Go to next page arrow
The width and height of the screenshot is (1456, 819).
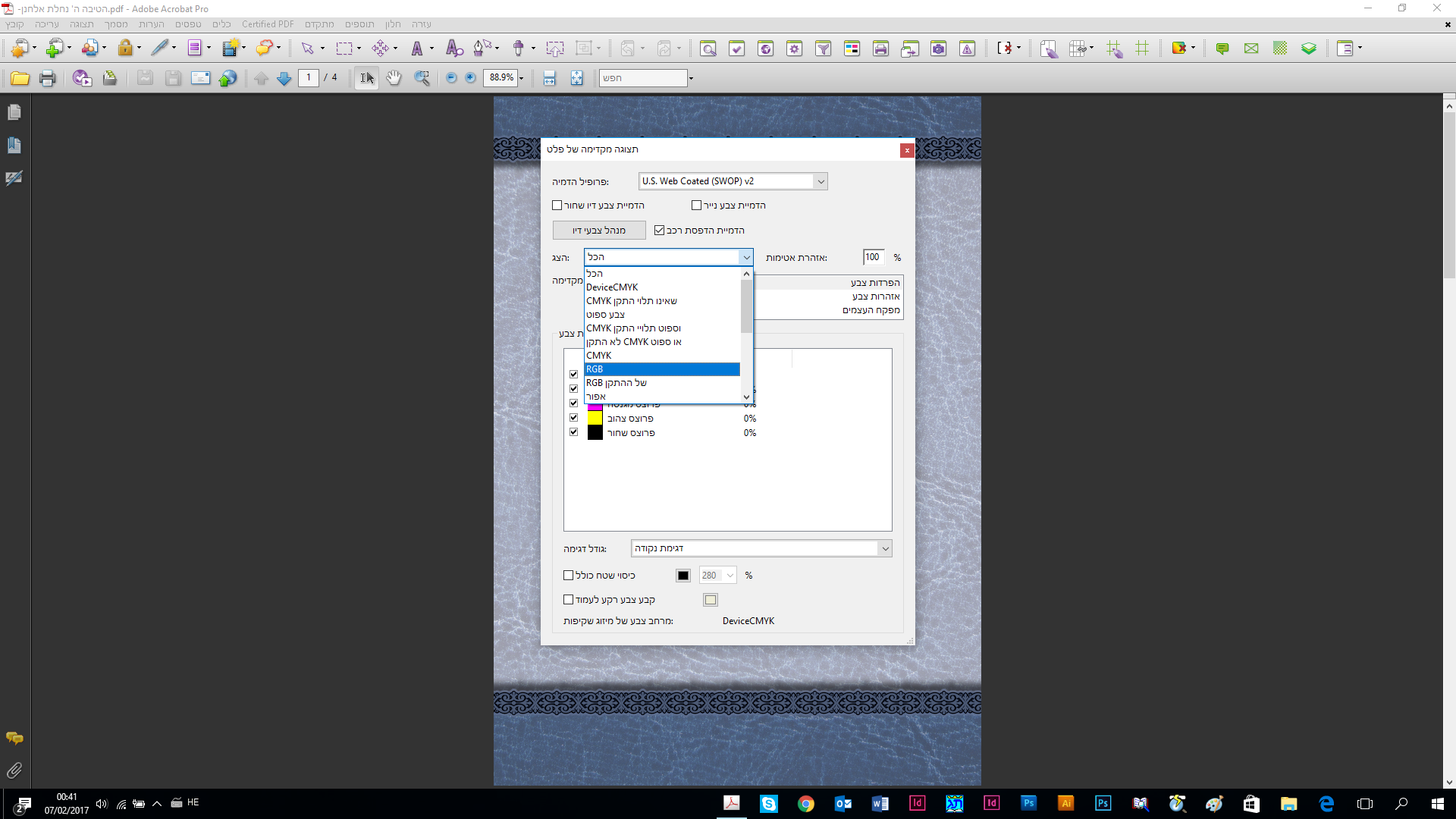click(284, 78)
